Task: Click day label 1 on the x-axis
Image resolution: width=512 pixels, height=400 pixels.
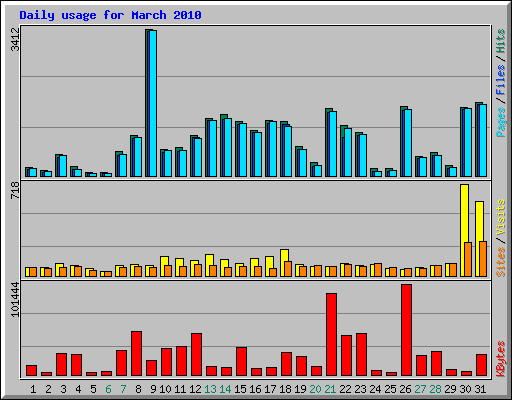Action: coord(33,389)
